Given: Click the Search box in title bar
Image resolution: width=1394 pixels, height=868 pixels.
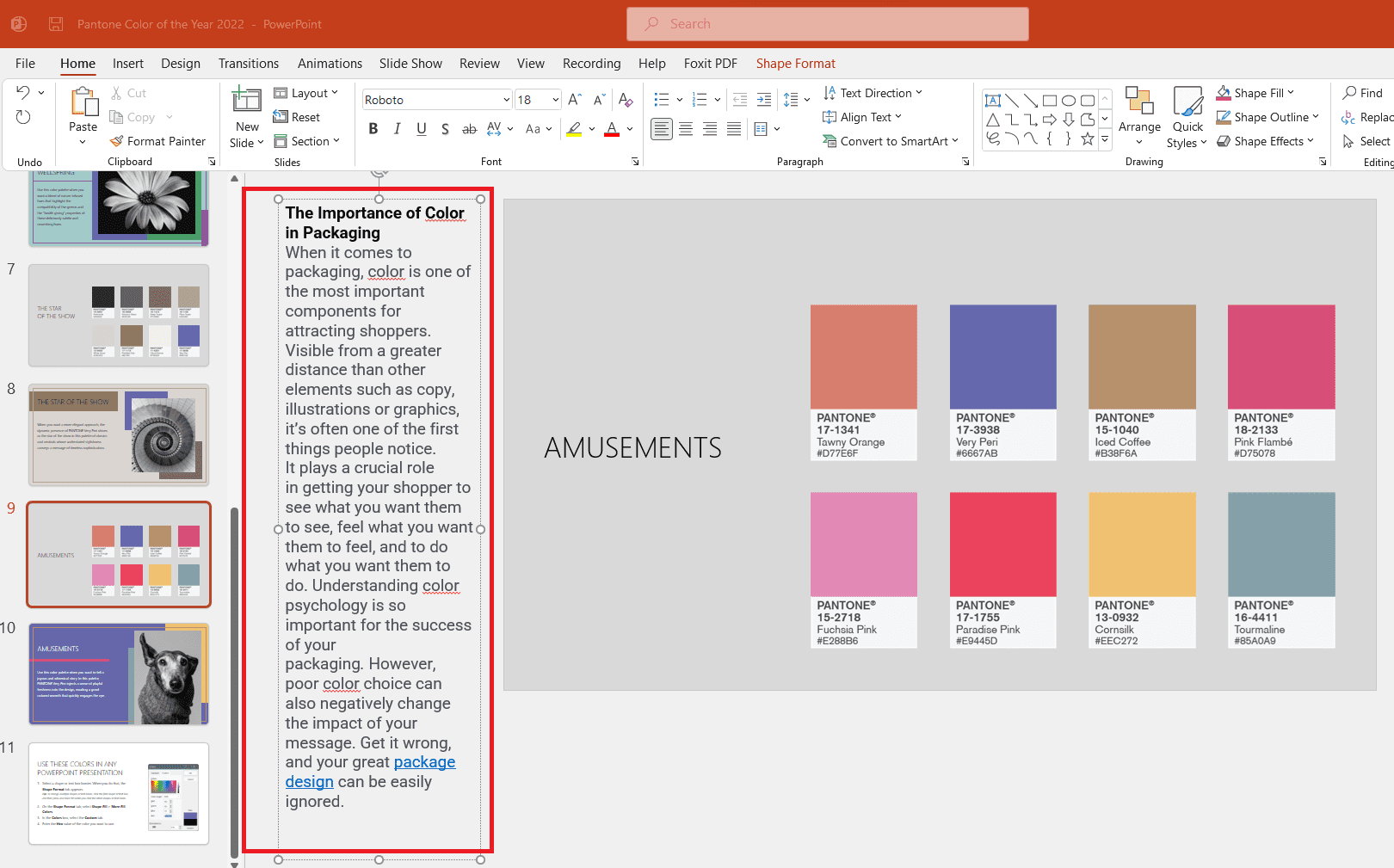Looking at the screenshot, I should point(828,24).
